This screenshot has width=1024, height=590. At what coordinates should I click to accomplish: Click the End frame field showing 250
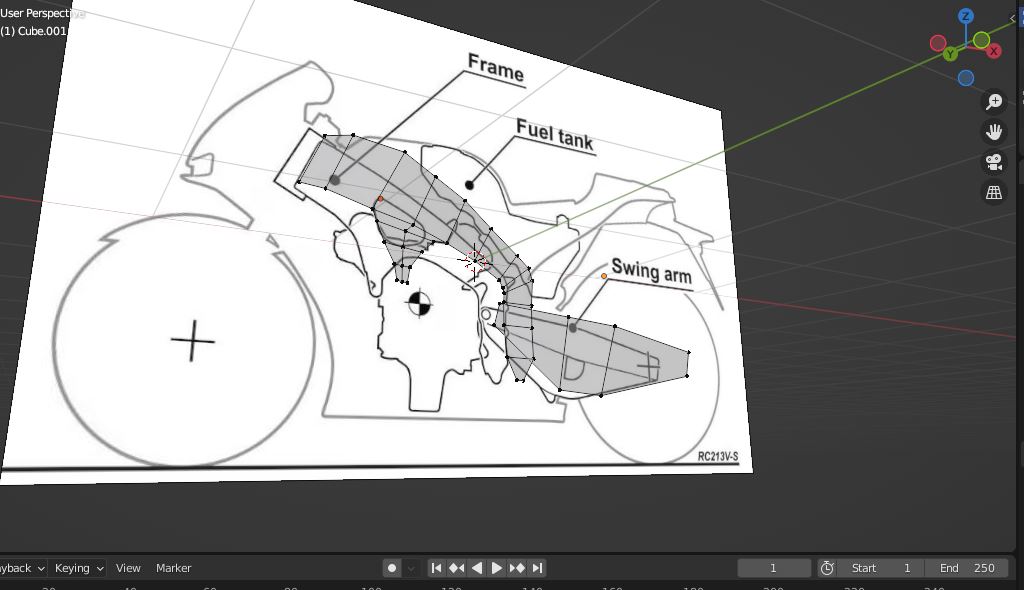[x=967, y=568]
